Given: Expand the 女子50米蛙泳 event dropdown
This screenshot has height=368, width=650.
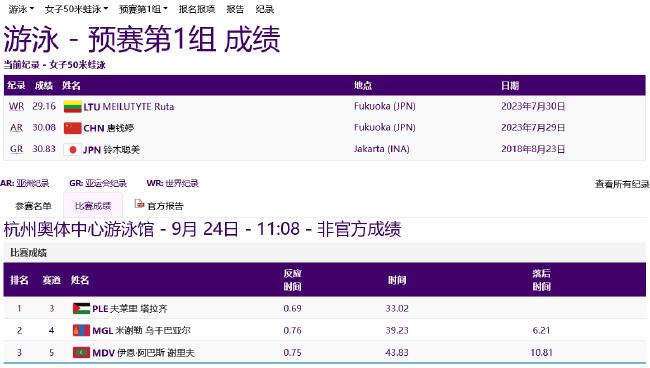Looking at the screenshot, I should tap(76, 9).
